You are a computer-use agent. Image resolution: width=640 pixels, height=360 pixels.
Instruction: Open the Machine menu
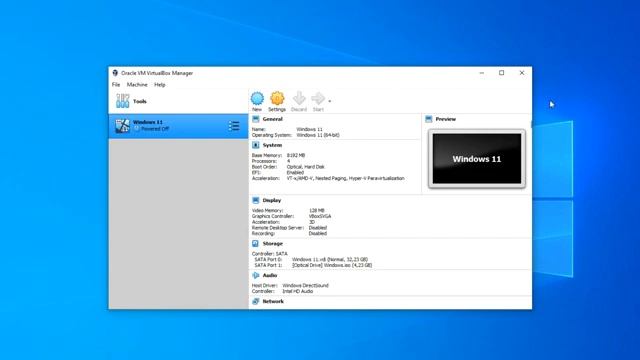tap(137, 84)
